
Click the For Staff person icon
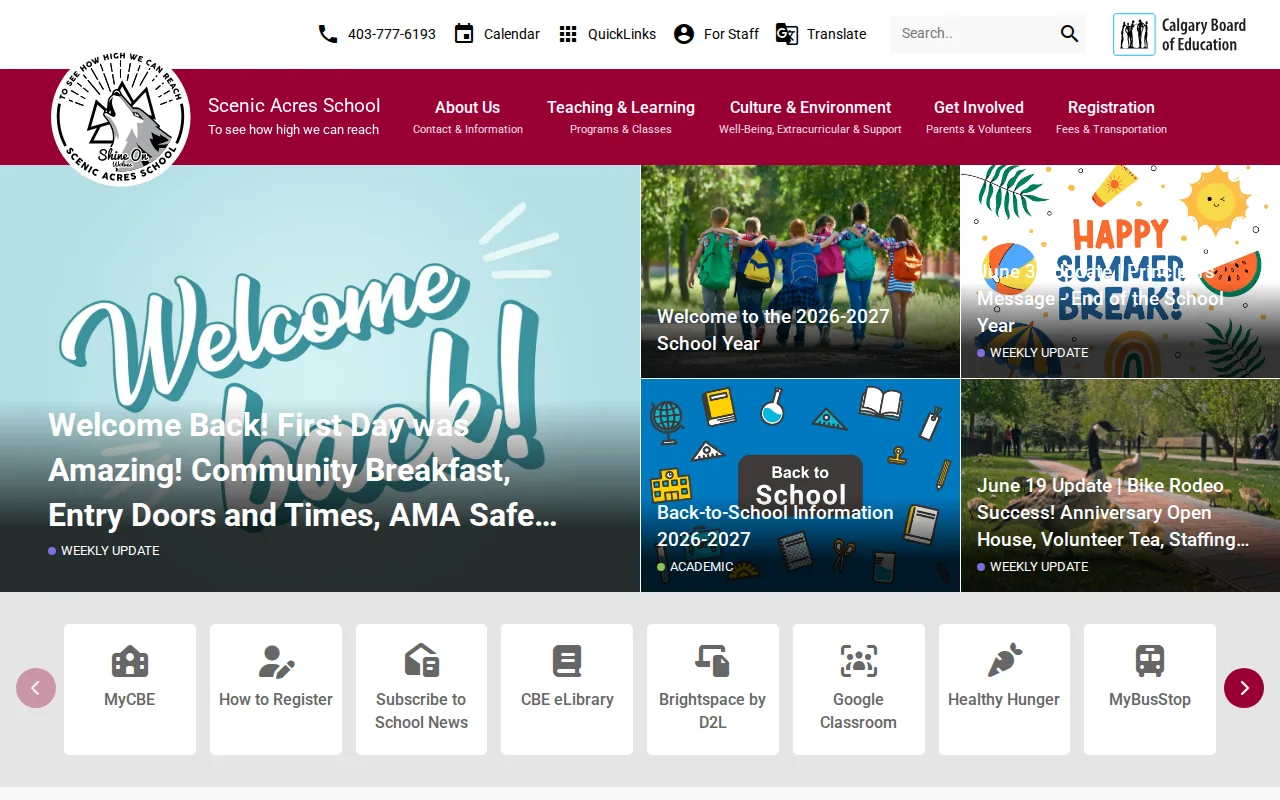click(684, 34)
